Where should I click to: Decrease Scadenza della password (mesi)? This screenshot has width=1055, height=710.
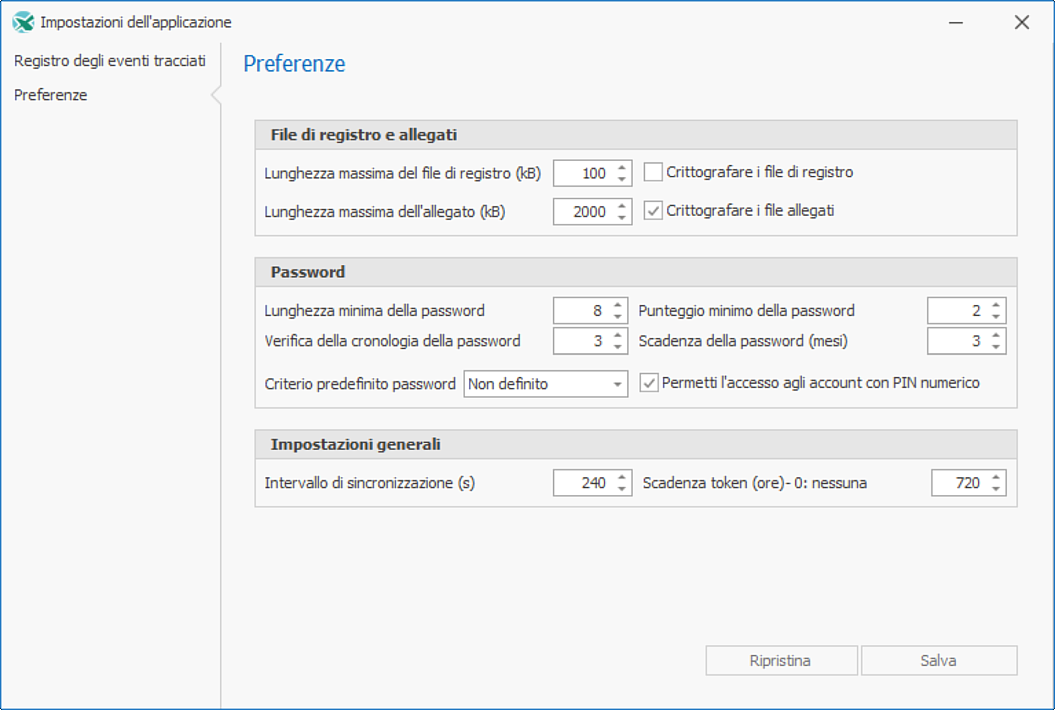coord(996,347)
